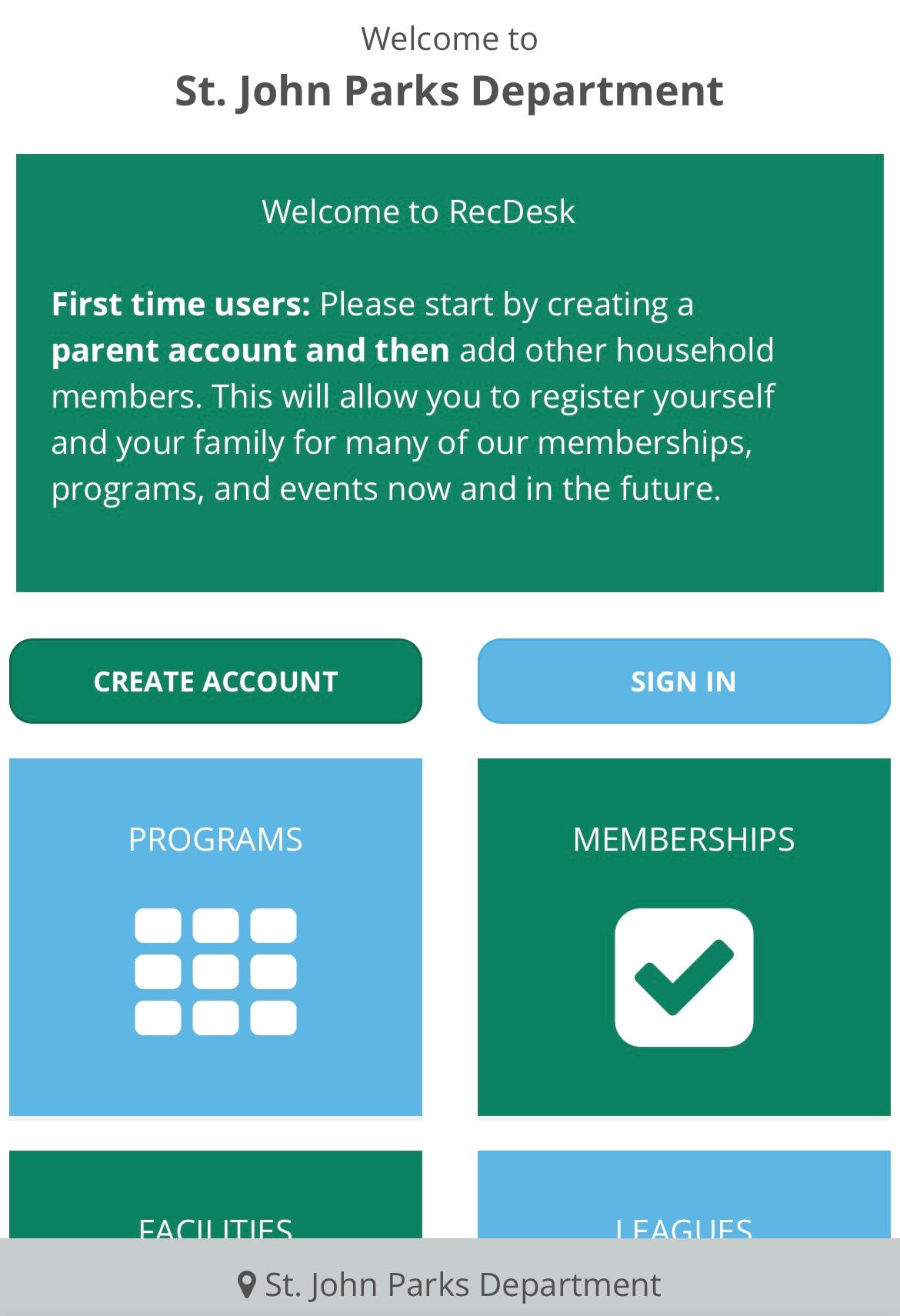Click the 'Welcome to' text above the title

[x=449, y=38]
